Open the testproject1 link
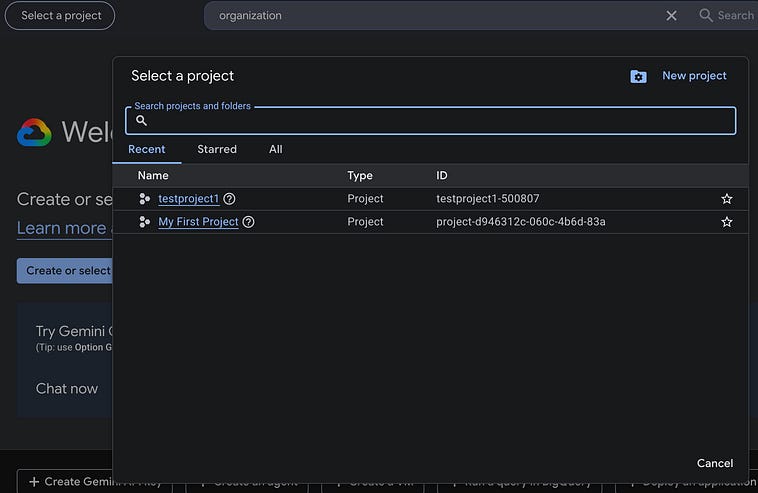The image size is (758, 493). point(189,199)
